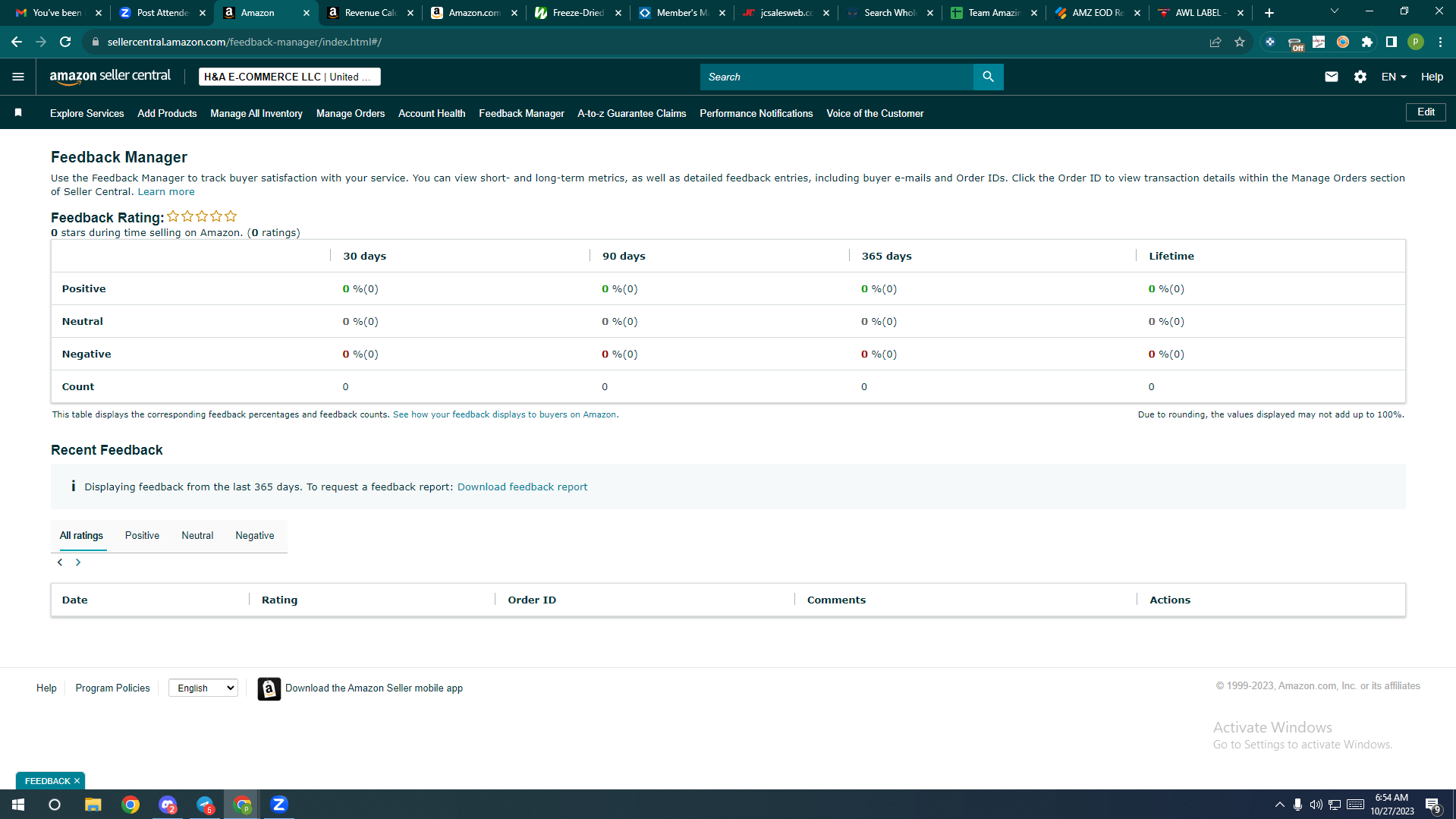Open the buyer messages mail icon
The width and height of the screenshot is (1456, 819).
coord(1331,77)
